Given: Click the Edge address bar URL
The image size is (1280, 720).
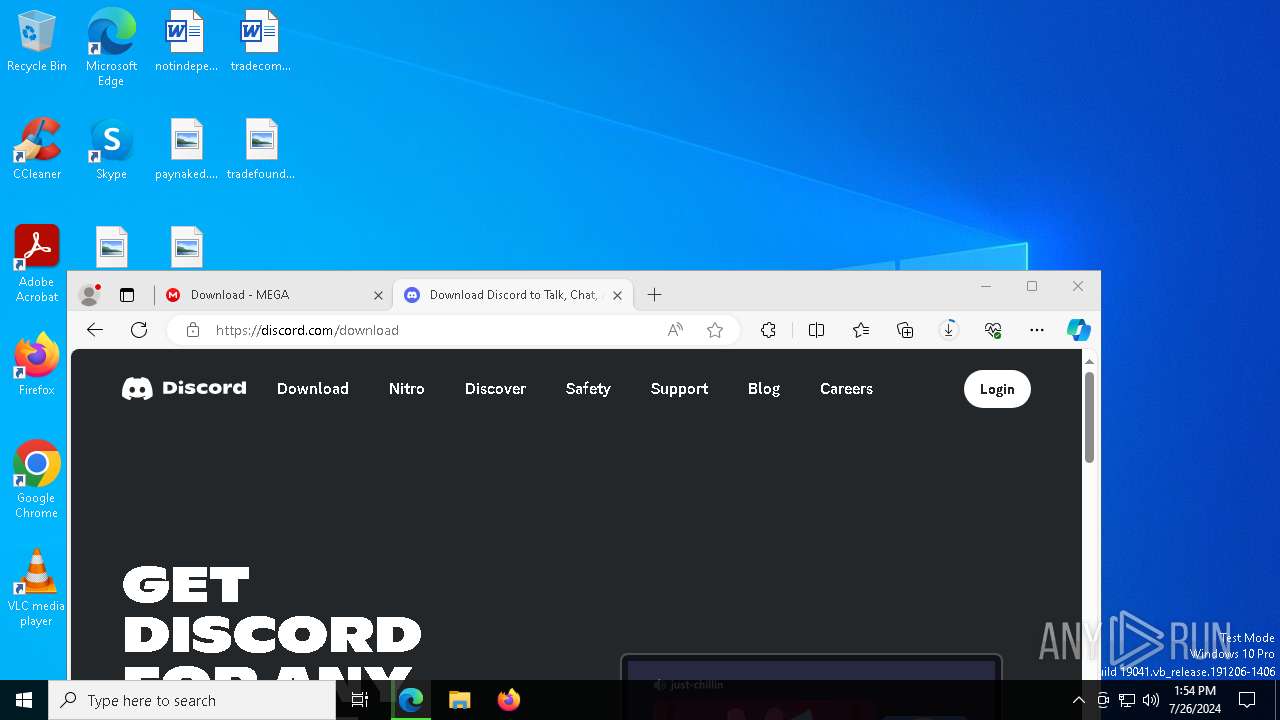Looking at the screenshot, I should [307, 330].
